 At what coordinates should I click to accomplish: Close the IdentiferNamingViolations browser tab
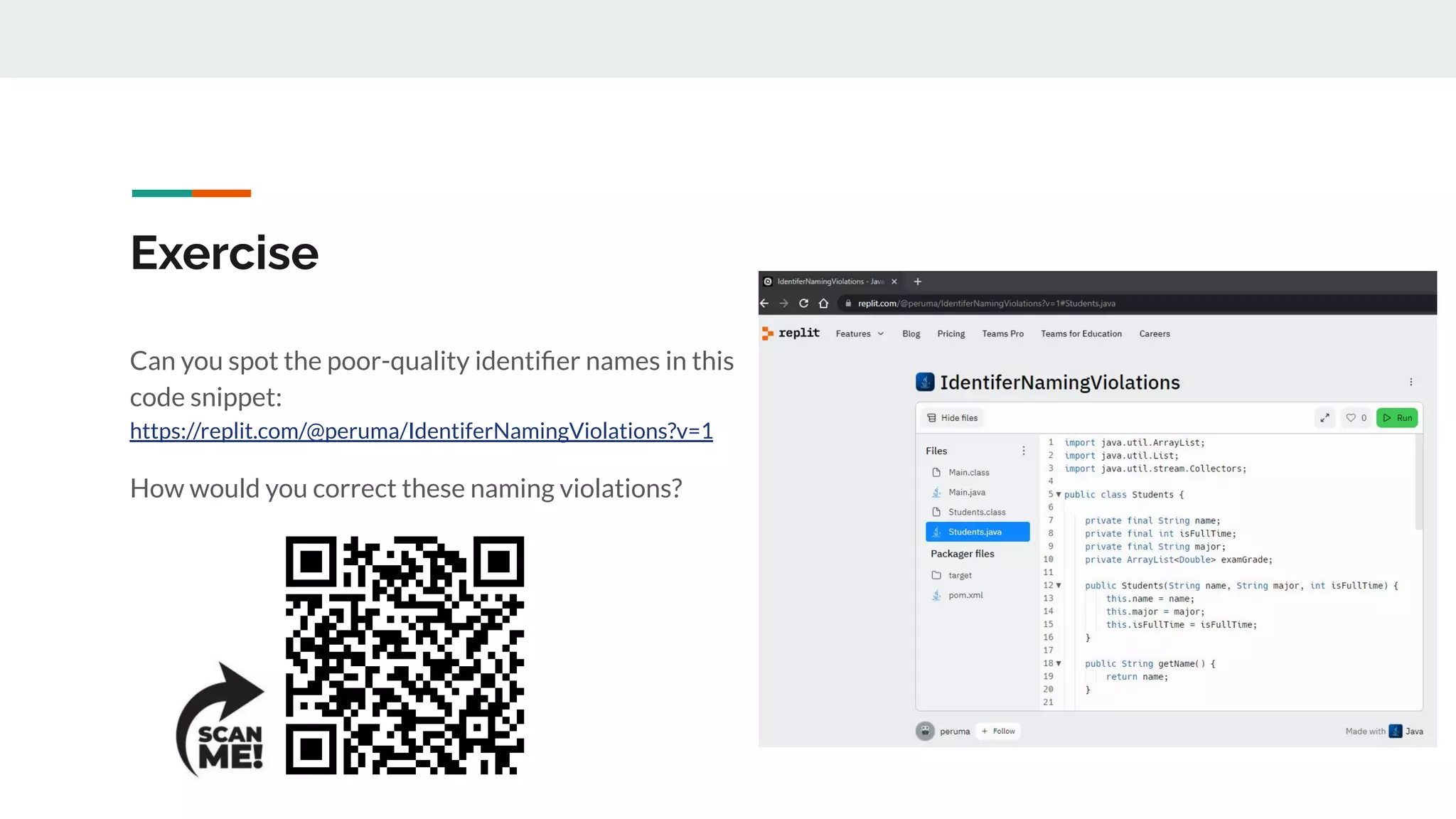click(894, 282)
